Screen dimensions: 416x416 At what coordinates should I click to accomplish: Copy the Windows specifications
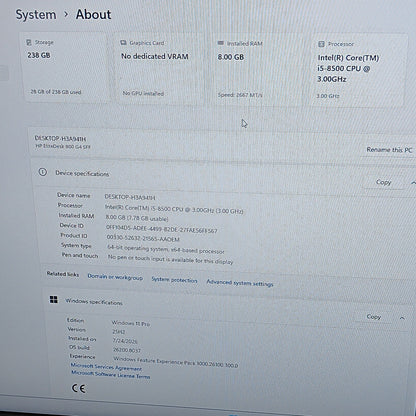374,317
